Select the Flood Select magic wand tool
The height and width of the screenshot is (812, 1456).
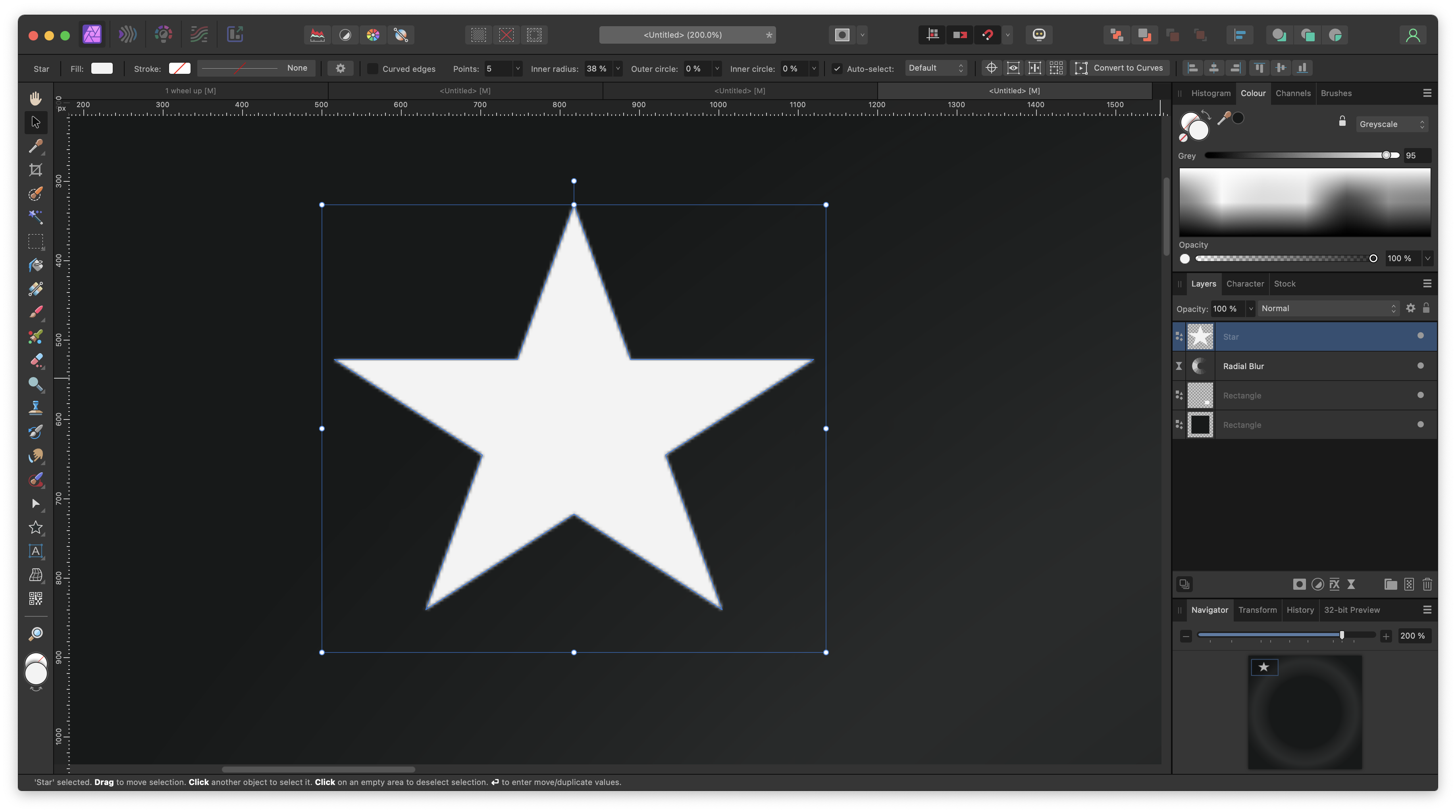36,217
